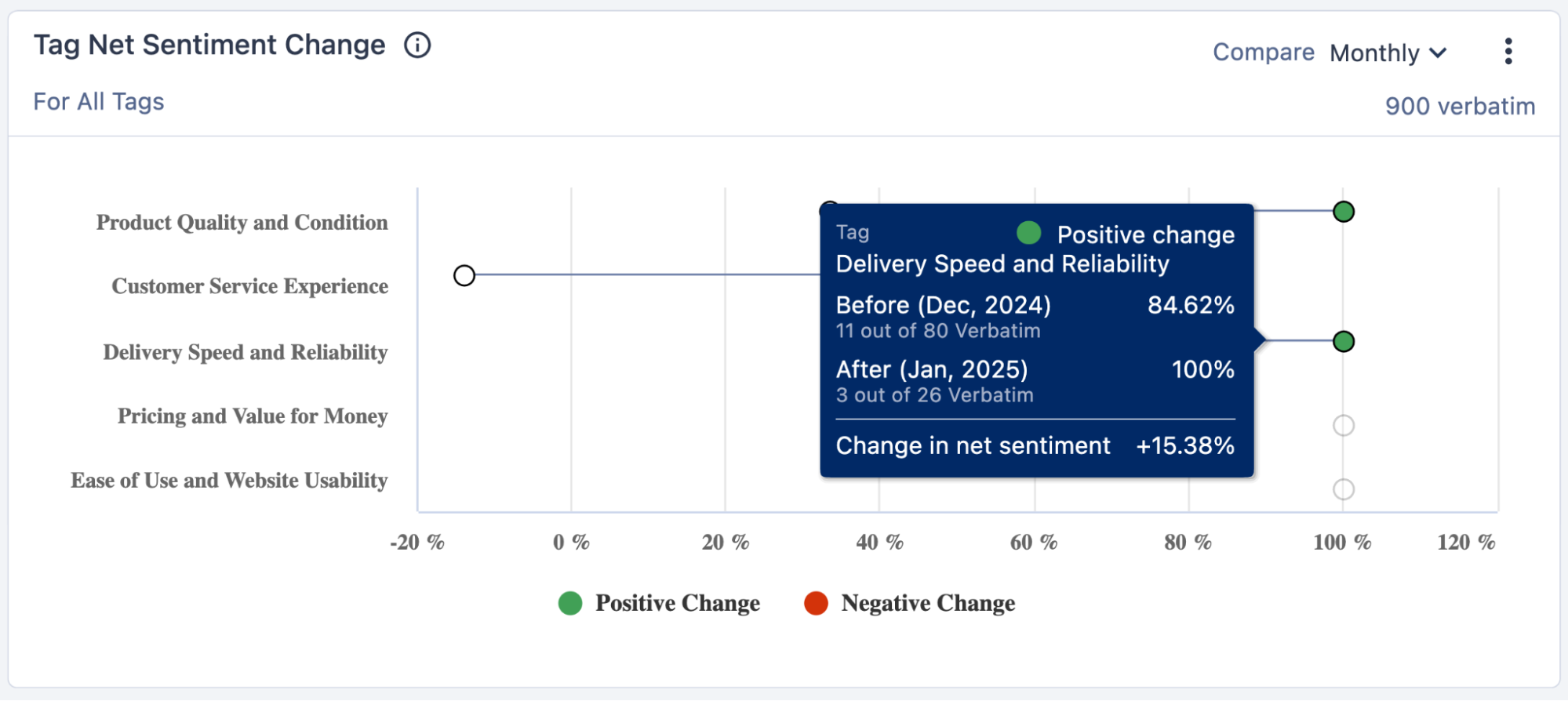The image size is (1568, 701).
Task: Select the Product Quality and Condition tag label
Action: pyautogui.click(x=242, y=222)
